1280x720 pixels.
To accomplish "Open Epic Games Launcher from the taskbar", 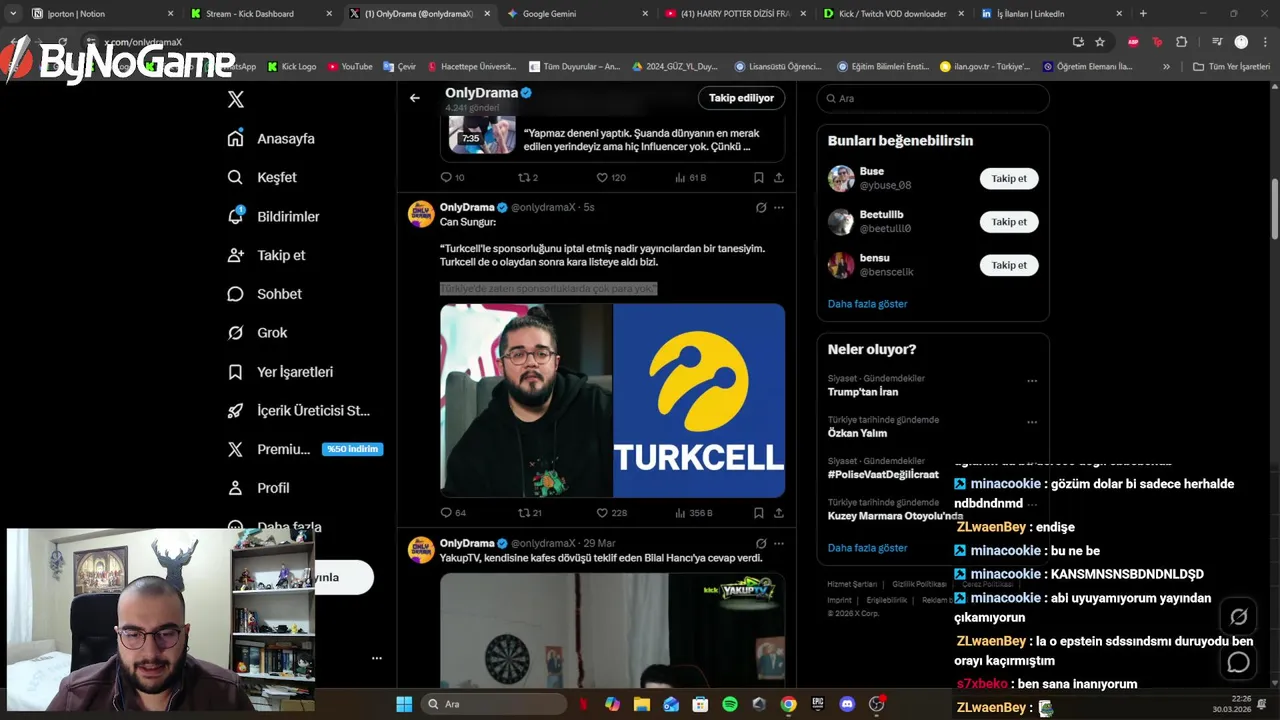I will point(818,704).
